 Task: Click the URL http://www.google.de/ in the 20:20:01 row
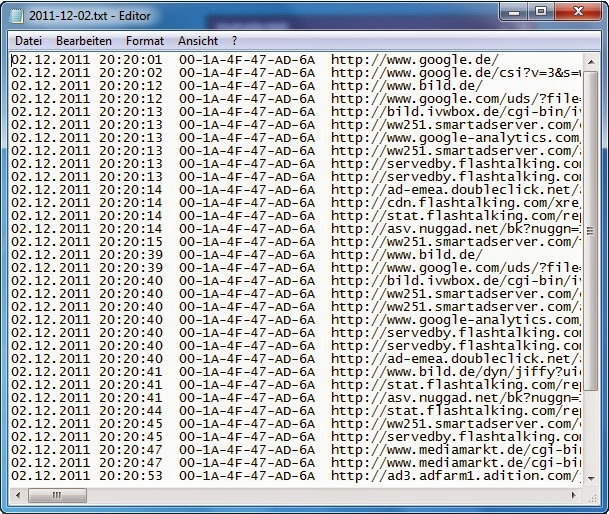pos(414,60)
